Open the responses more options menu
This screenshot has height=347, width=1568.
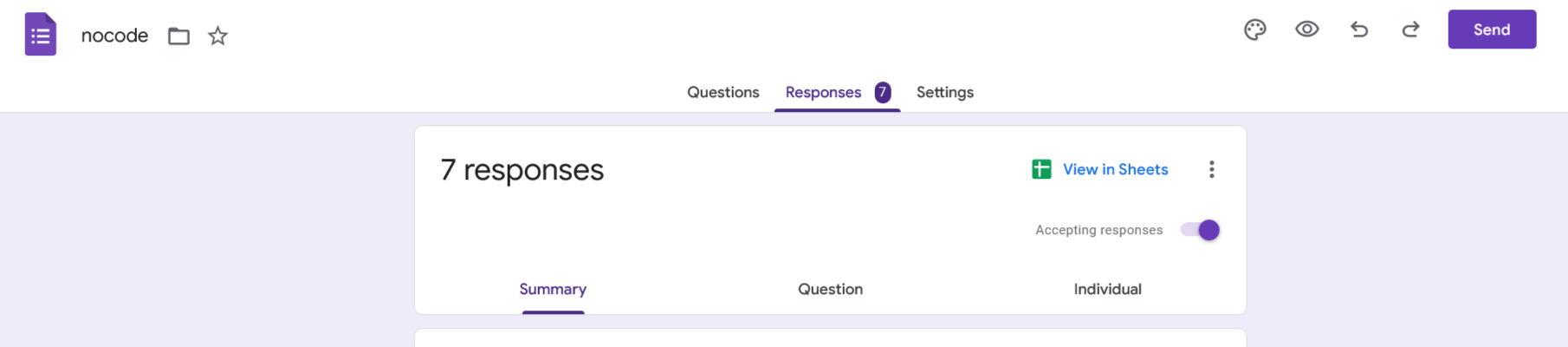tap(1211, 169)
